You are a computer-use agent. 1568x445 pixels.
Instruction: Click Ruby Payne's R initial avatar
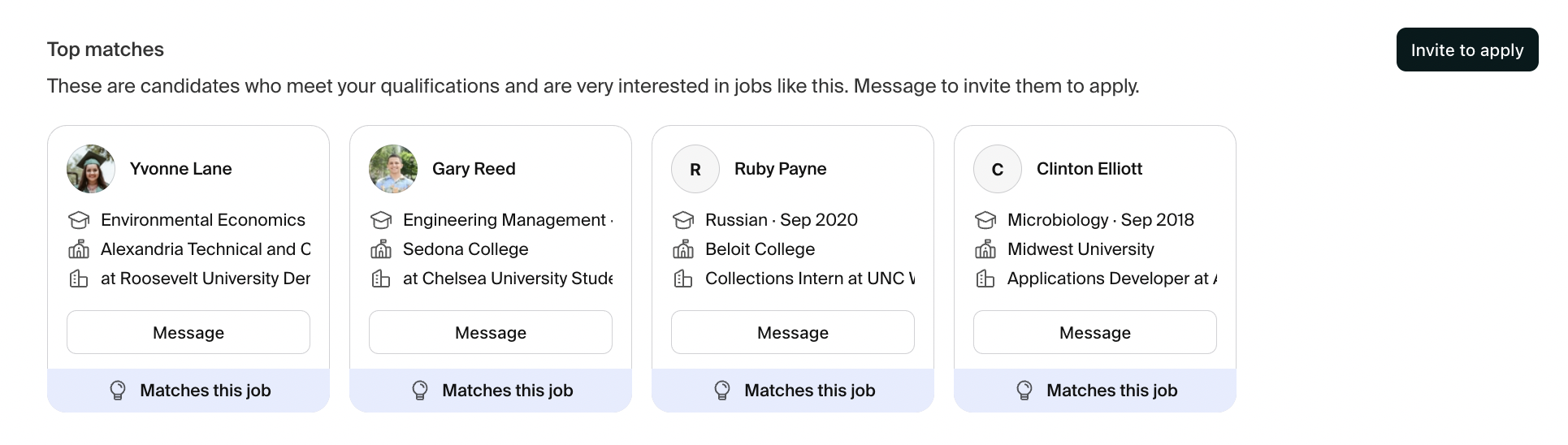(x=695, y=169)
